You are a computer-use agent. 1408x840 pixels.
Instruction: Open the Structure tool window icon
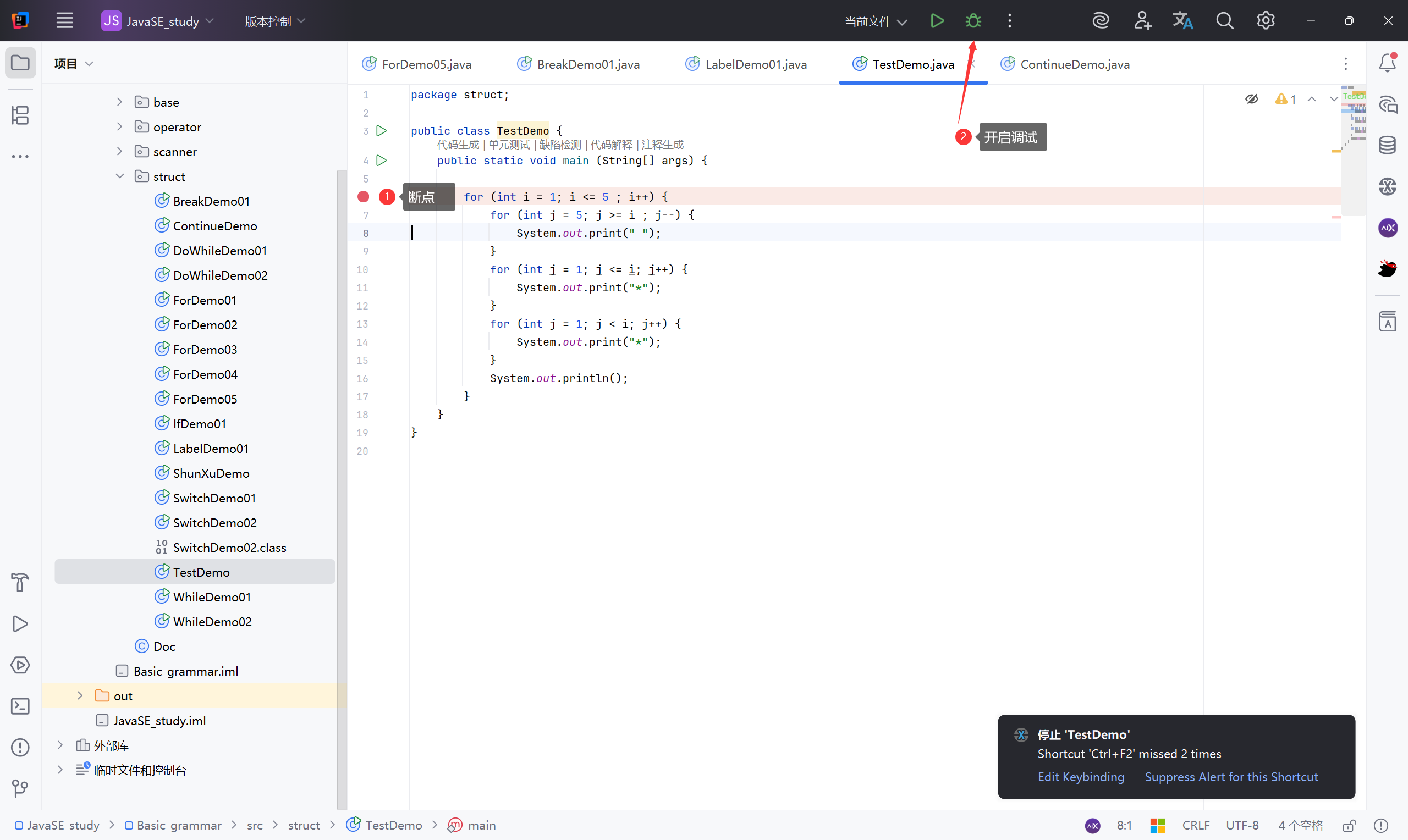[20, 115]
